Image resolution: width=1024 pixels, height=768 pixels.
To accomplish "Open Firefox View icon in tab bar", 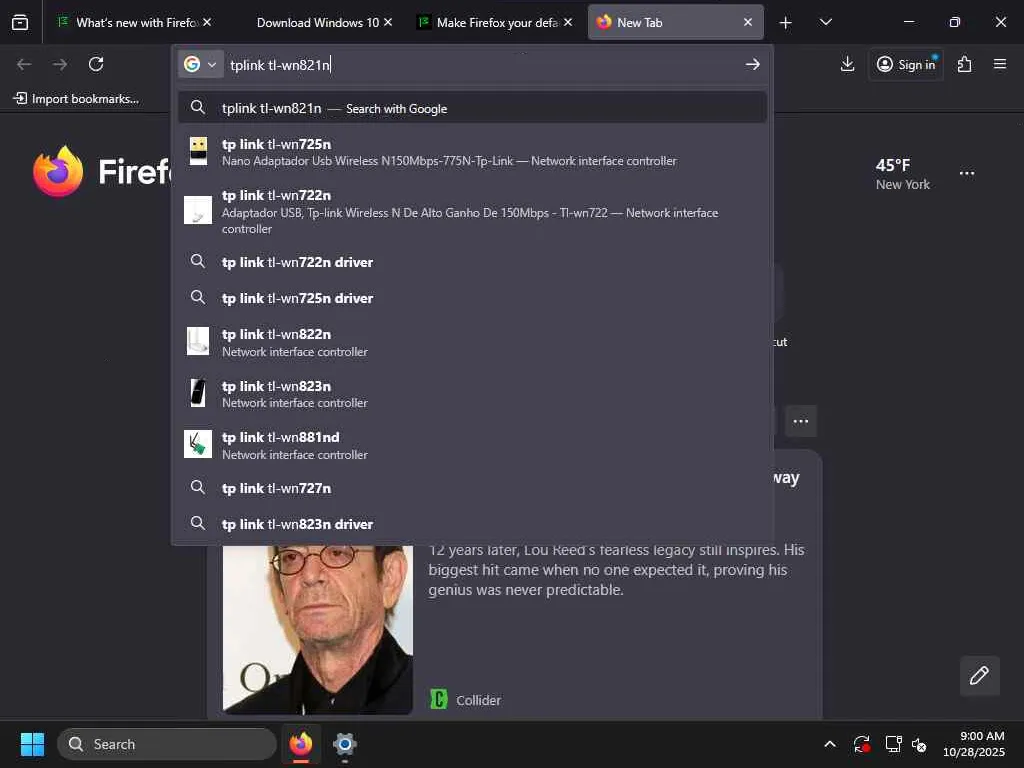I will [x=20, y=22].
